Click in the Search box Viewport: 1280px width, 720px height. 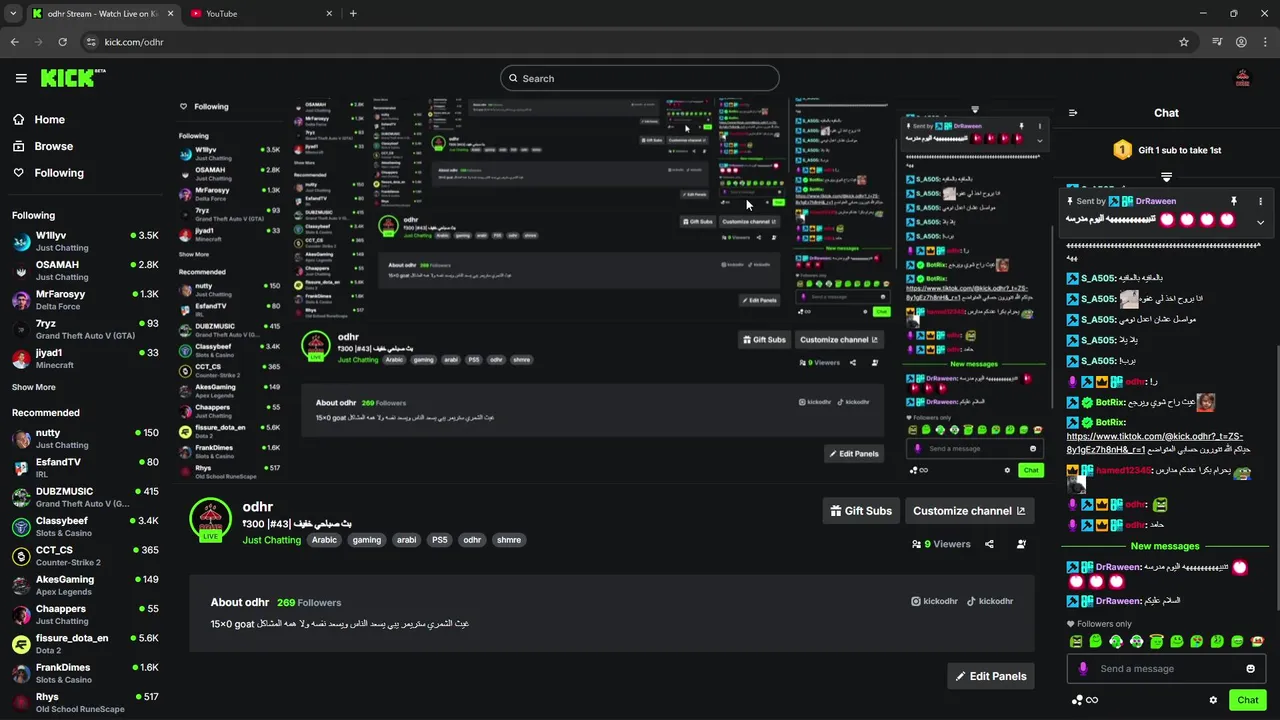coord(640,78)
